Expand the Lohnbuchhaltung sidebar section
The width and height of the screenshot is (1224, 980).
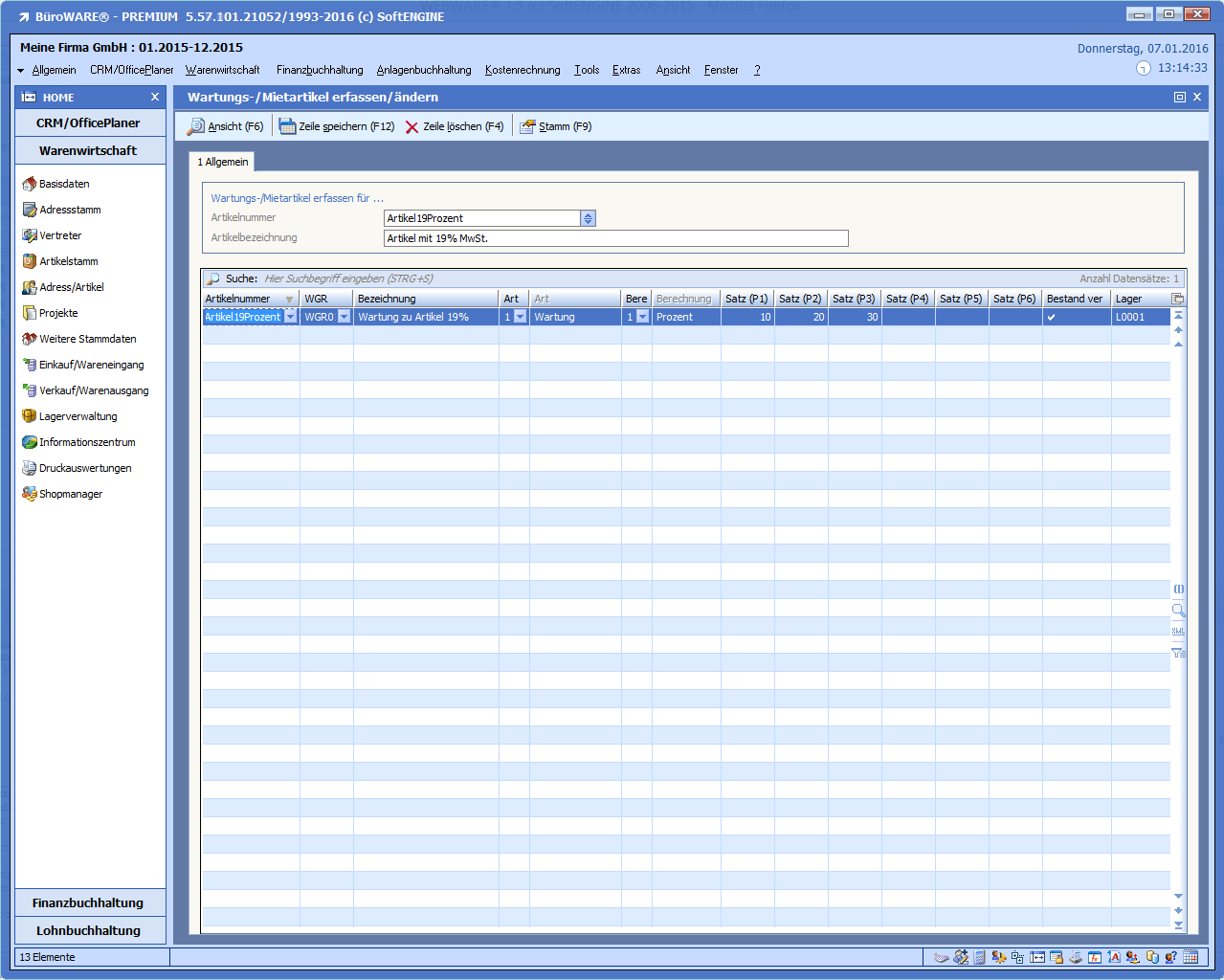tap(89, 930)
